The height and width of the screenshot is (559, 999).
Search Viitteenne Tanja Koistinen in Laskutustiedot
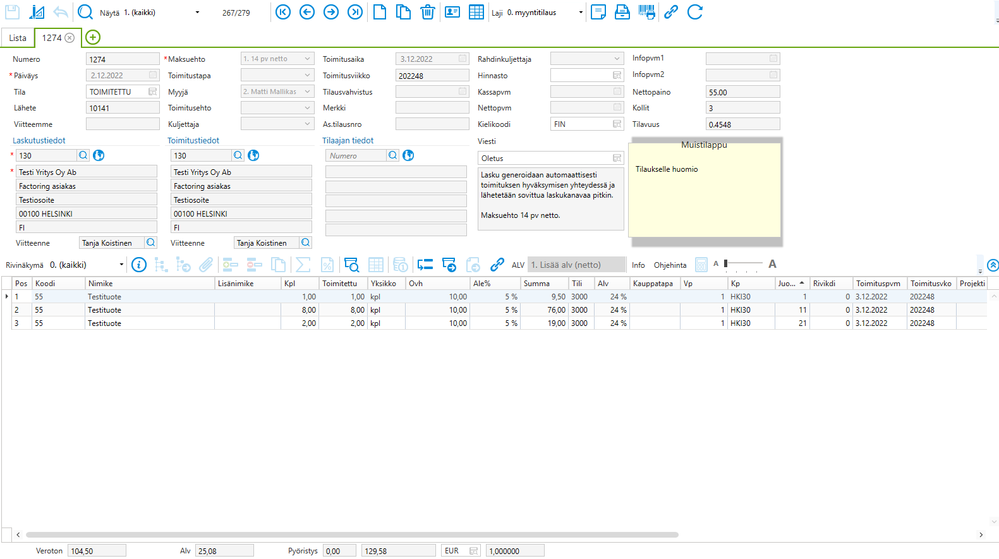pyautogui.click(x=151, y=243)
